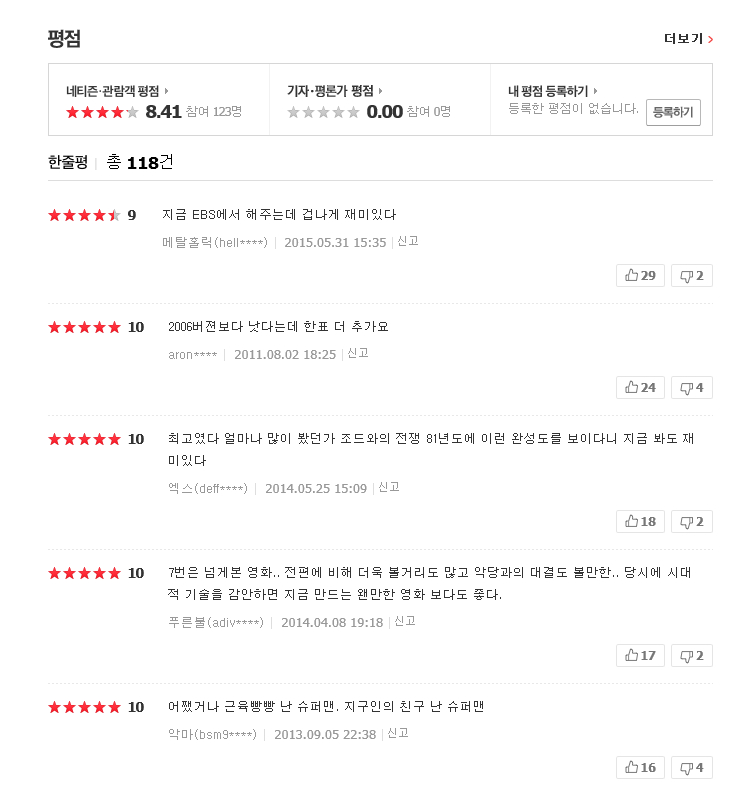This screenshot has width=752, height=794.
Task: Thumbs-up aron**** review showing 24 likes
Action: [x=640, y=387]
